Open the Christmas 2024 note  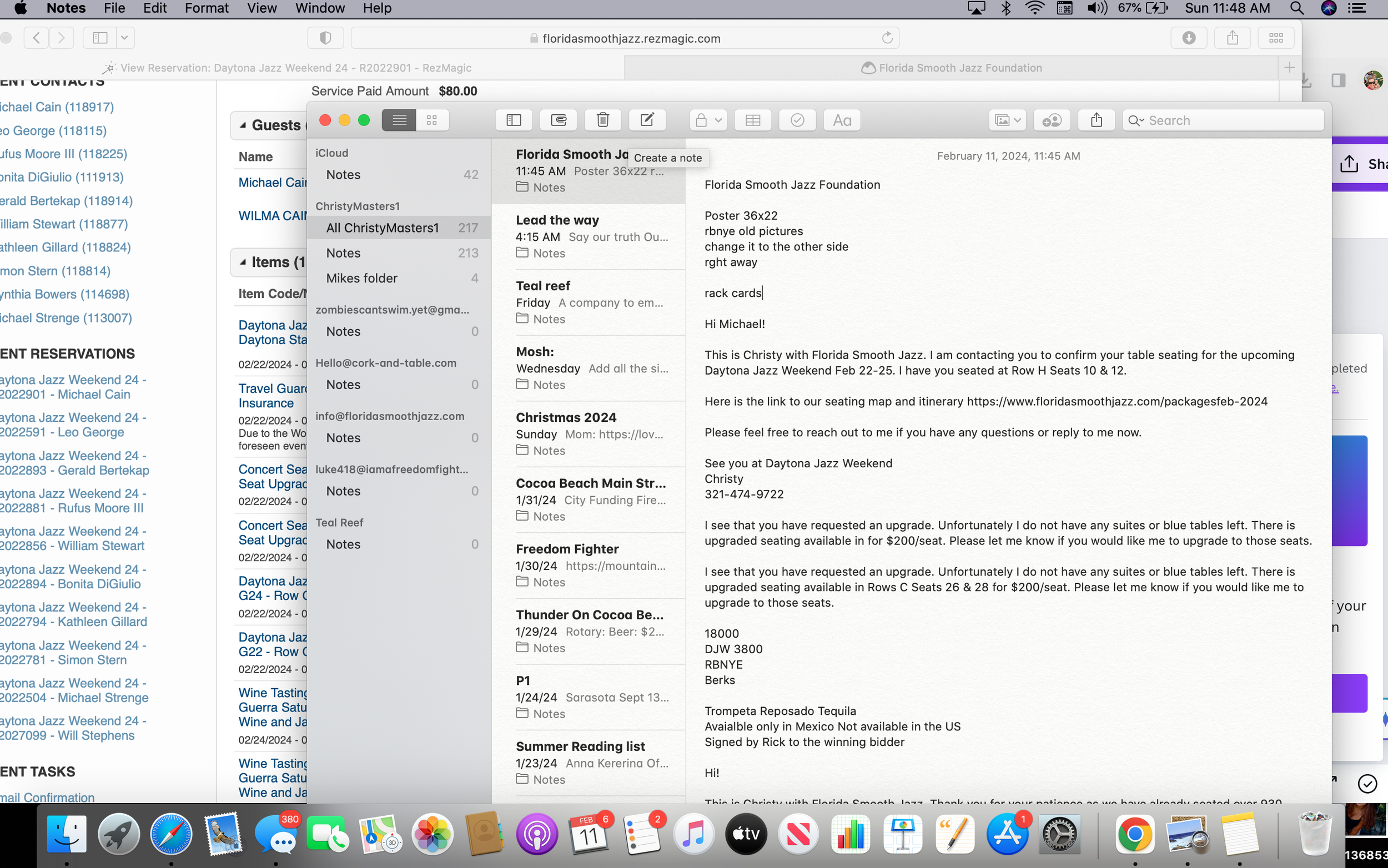[x=589, y=434]
